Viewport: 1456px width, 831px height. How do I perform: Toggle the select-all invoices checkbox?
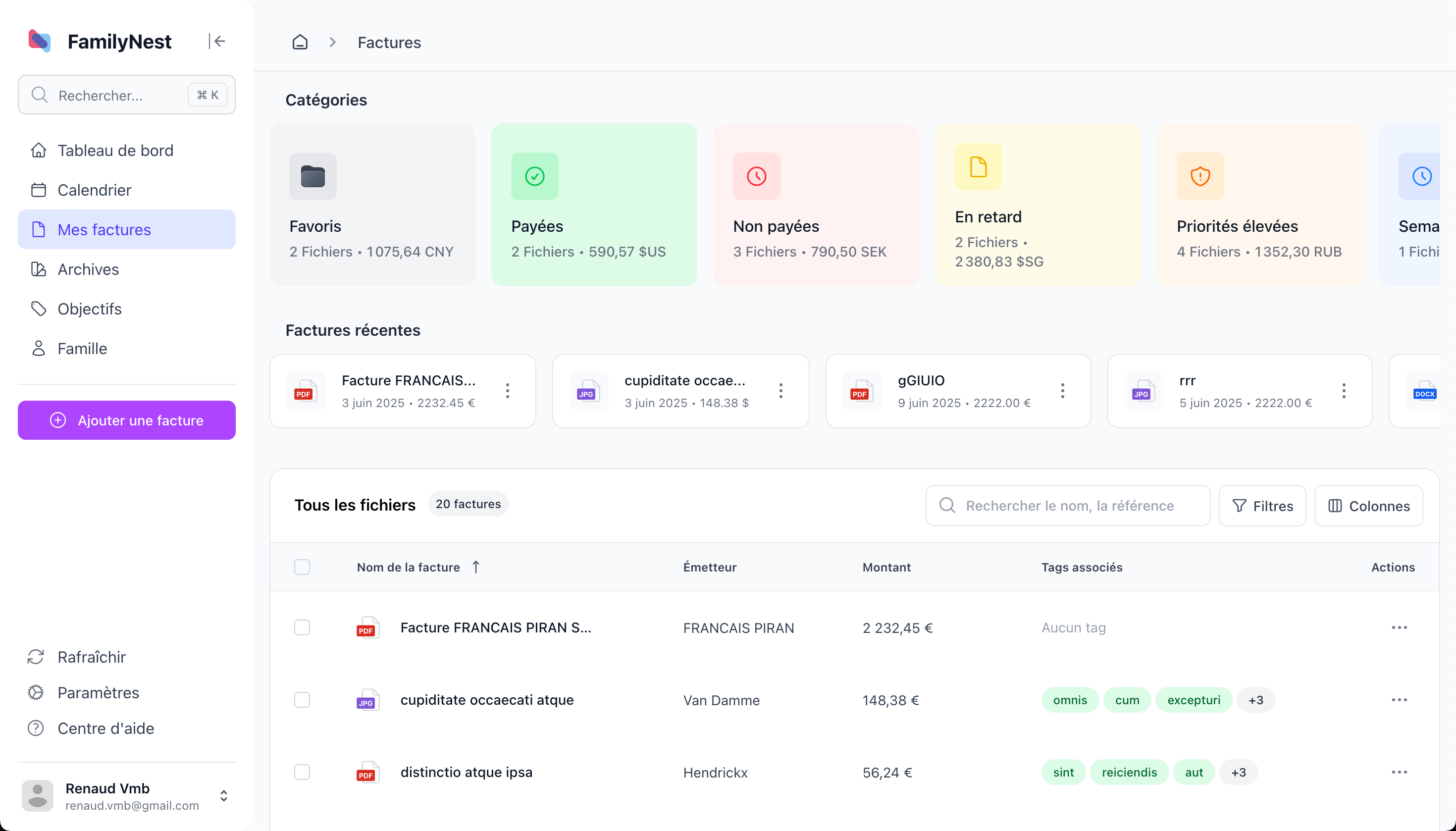302,568
